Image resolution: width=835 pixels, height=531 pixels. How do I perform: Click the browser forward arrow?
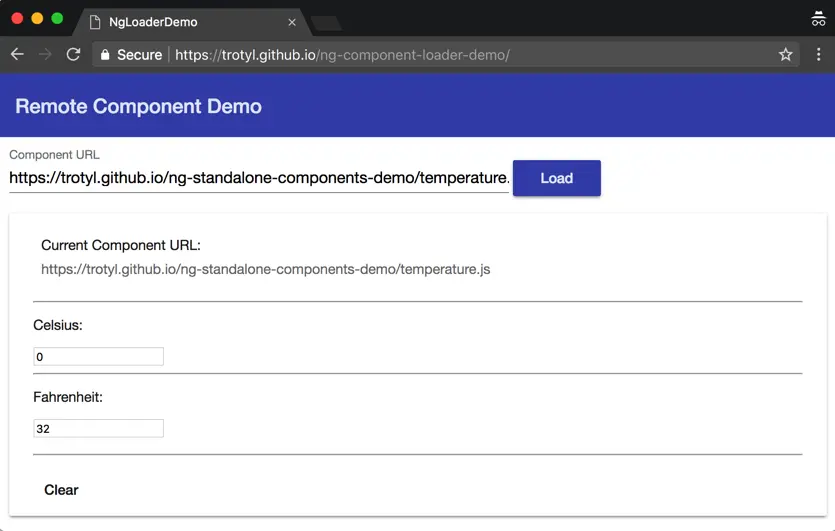[45, 55]
